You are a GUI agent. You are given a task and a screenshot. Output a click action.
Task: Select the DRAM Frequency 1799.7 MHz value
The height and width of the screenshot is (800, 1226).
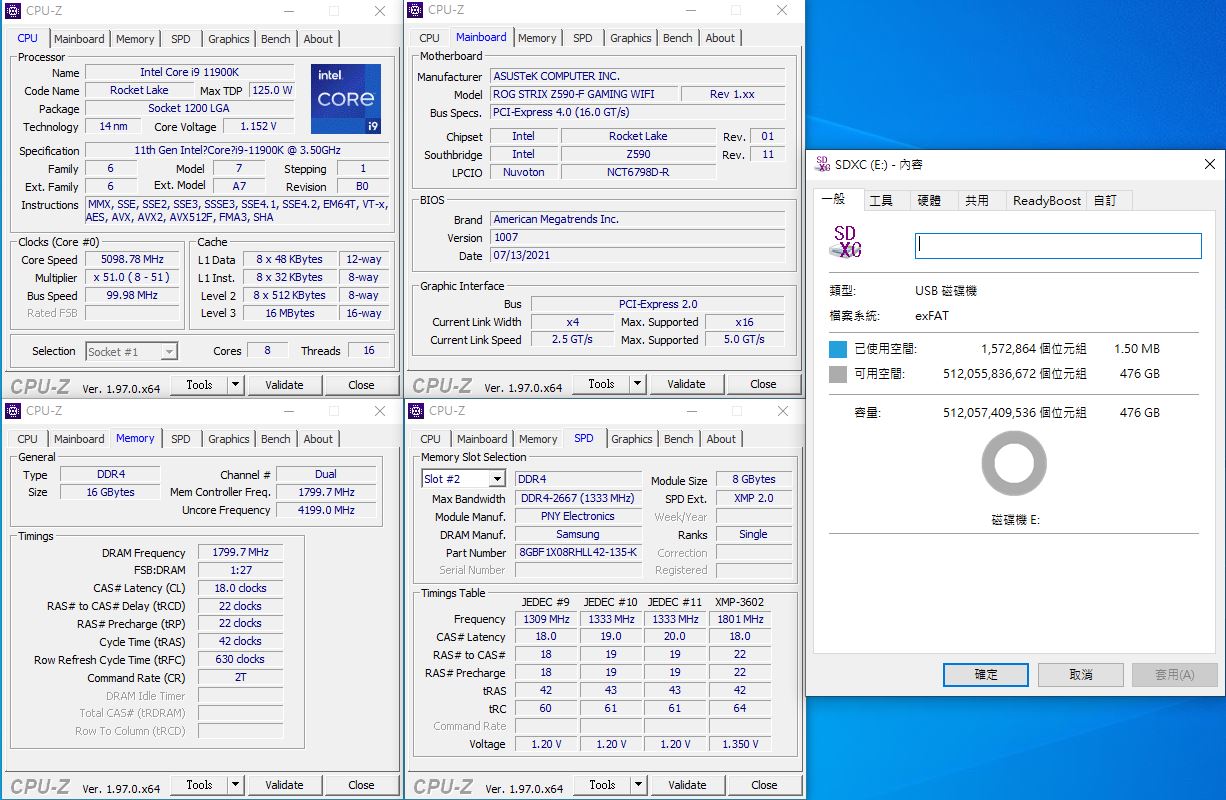pyautogui.click(x=240, y=552)
